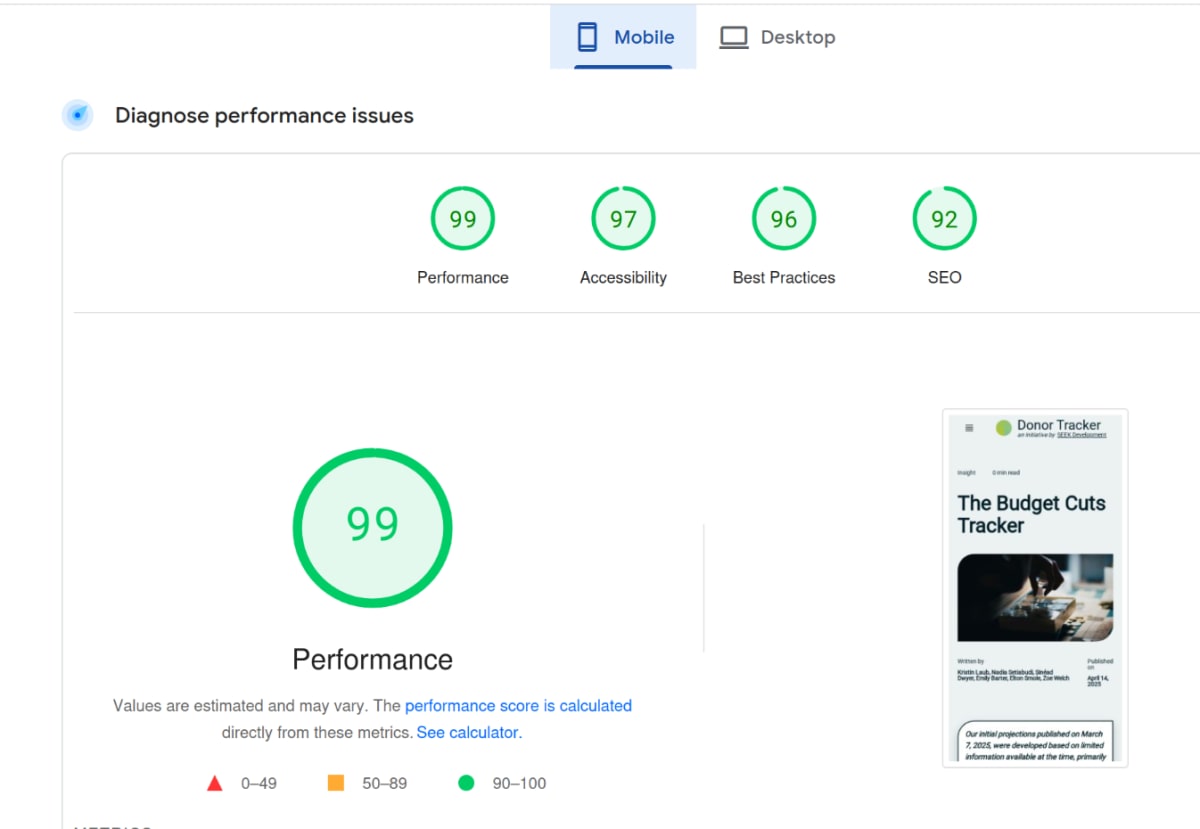Screen dimensions: 1200x829
Task: Click the 'Performance' label under small gauge
Action: point(463,278)
